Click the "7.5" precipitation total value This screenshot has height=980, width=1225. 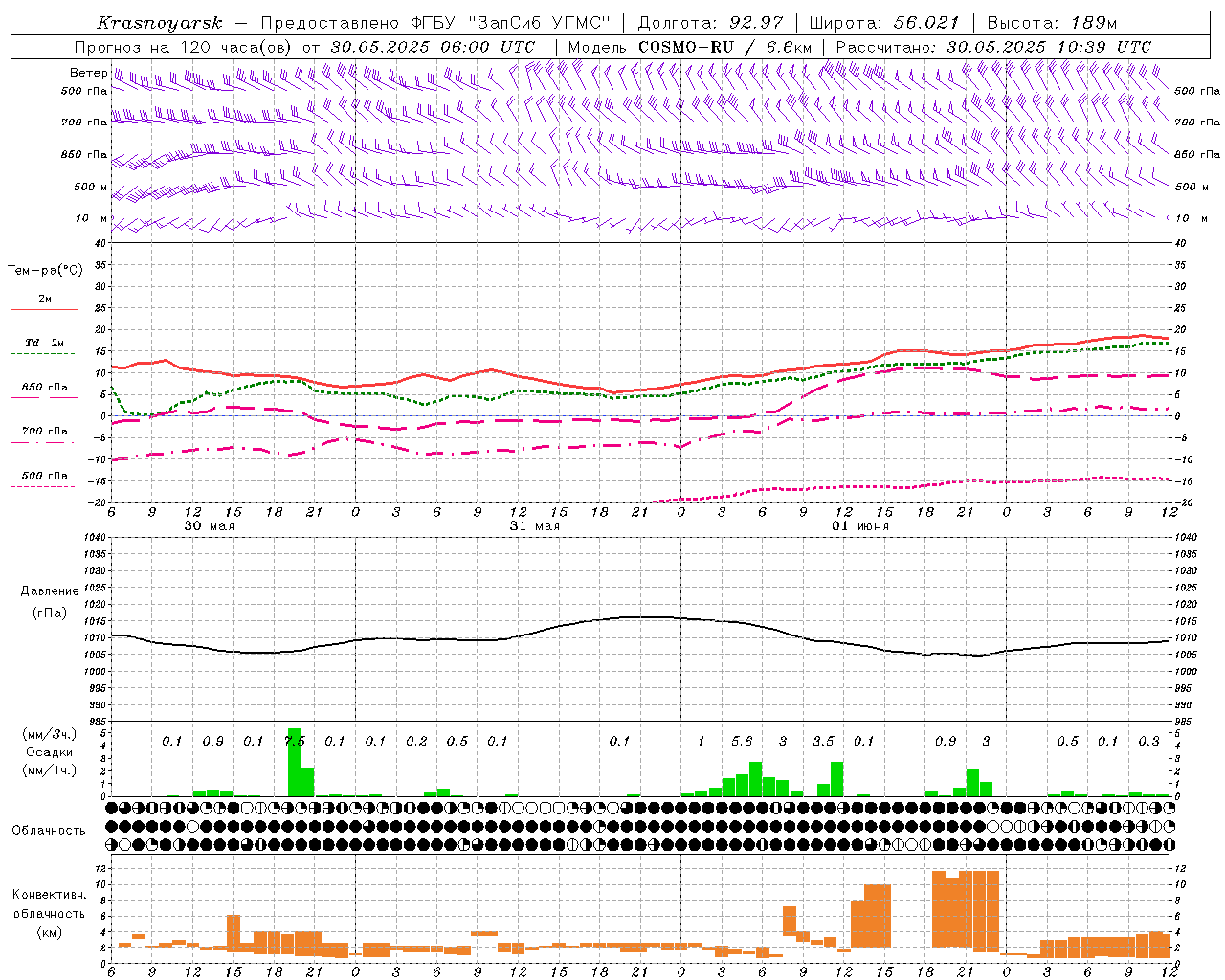[x=295, y=741]
